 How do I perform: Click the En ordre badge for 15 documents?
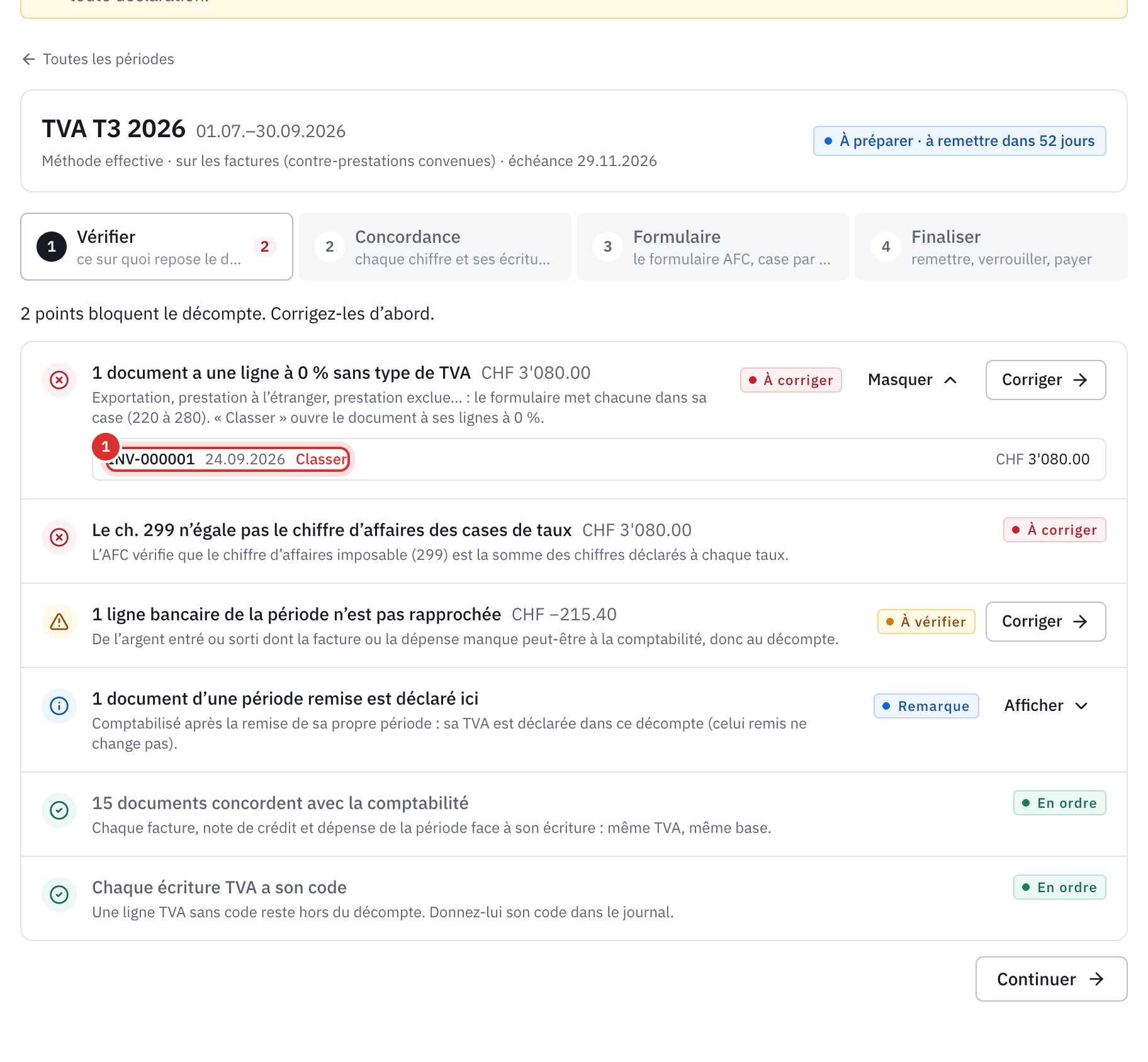(1060, 803)
